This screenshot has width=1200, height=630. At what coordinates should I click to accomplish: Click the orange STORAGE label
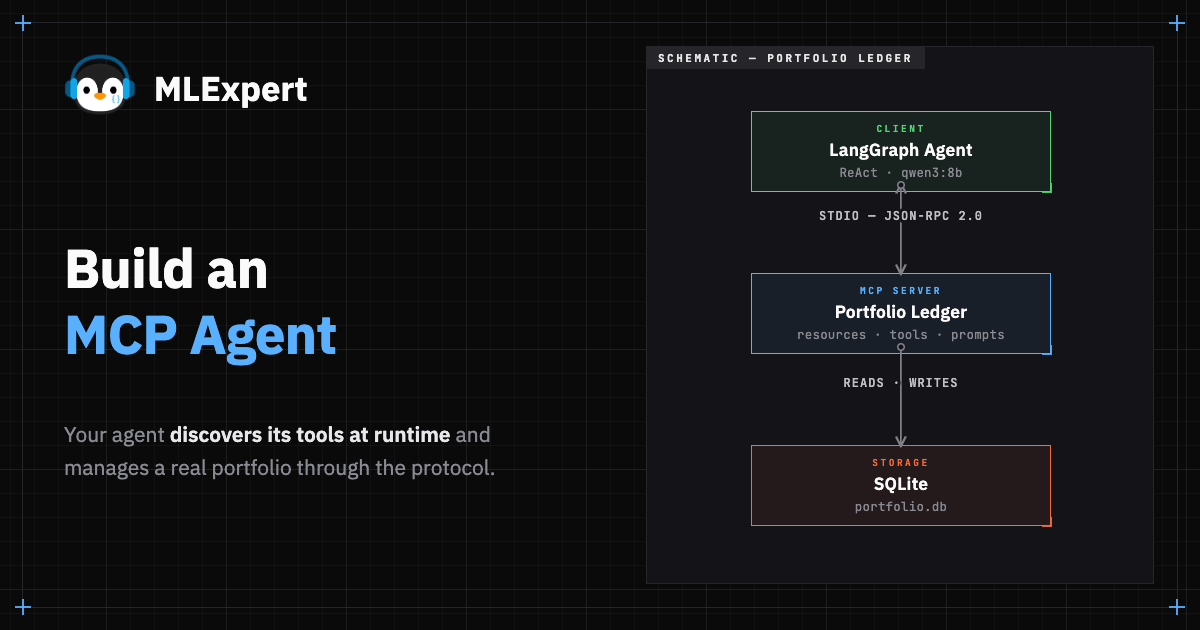click(x=901, y=463)
